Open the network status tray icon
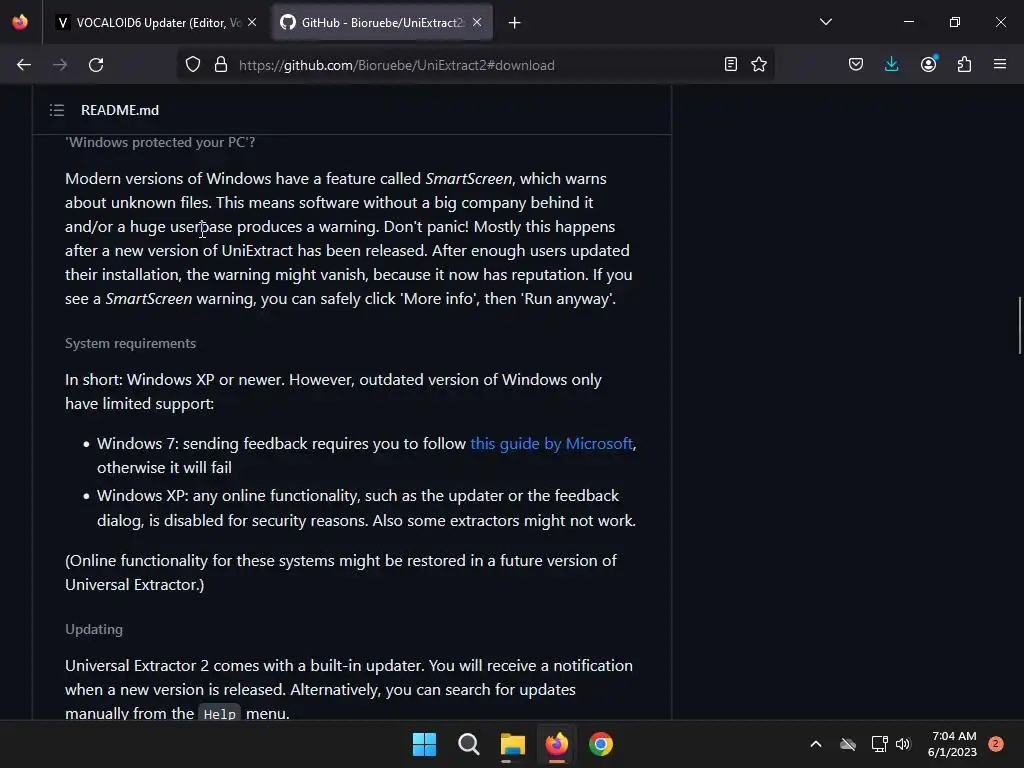 (879, 744)
